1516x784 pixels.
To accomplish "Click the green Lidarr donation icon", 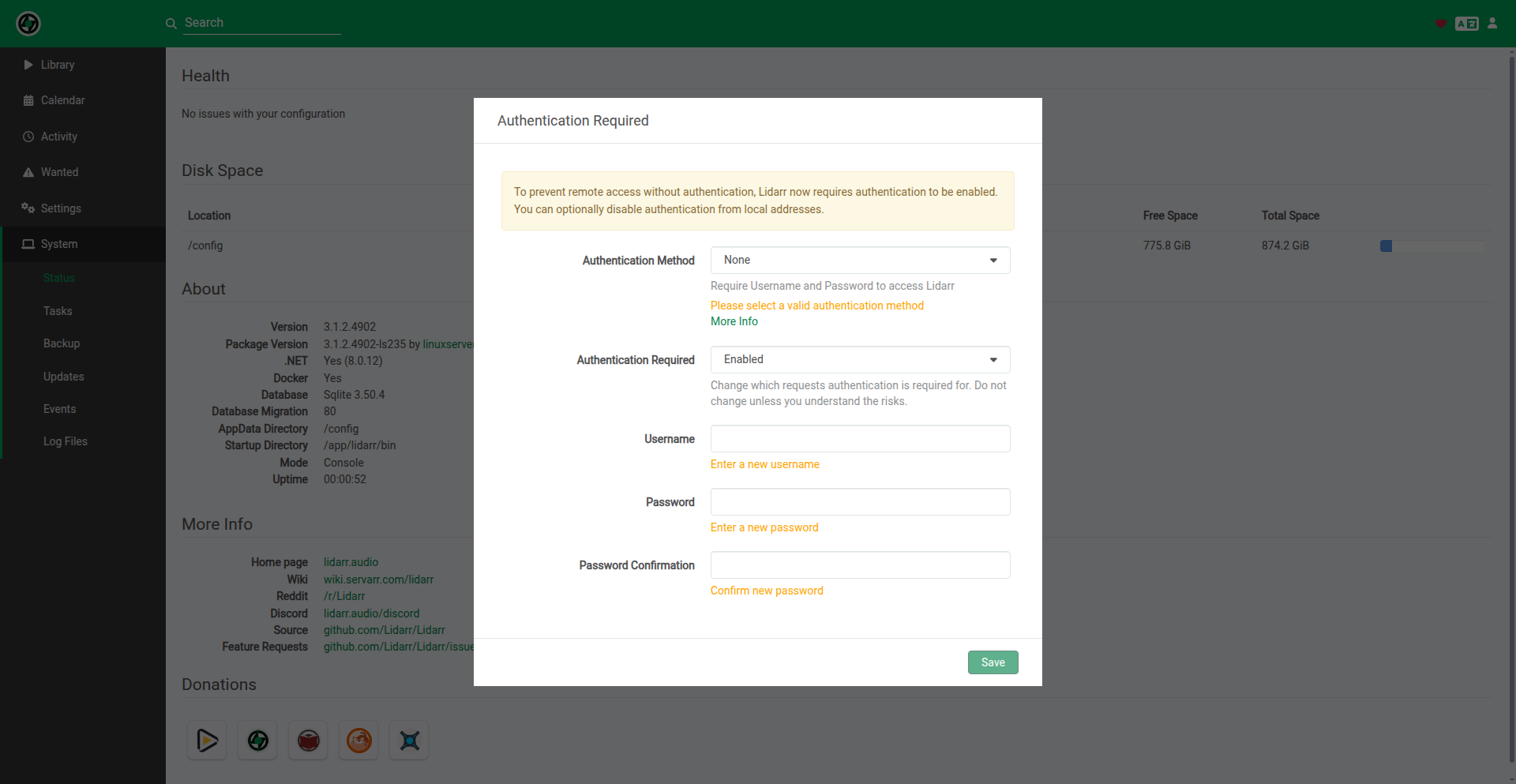I will point(258,741).
